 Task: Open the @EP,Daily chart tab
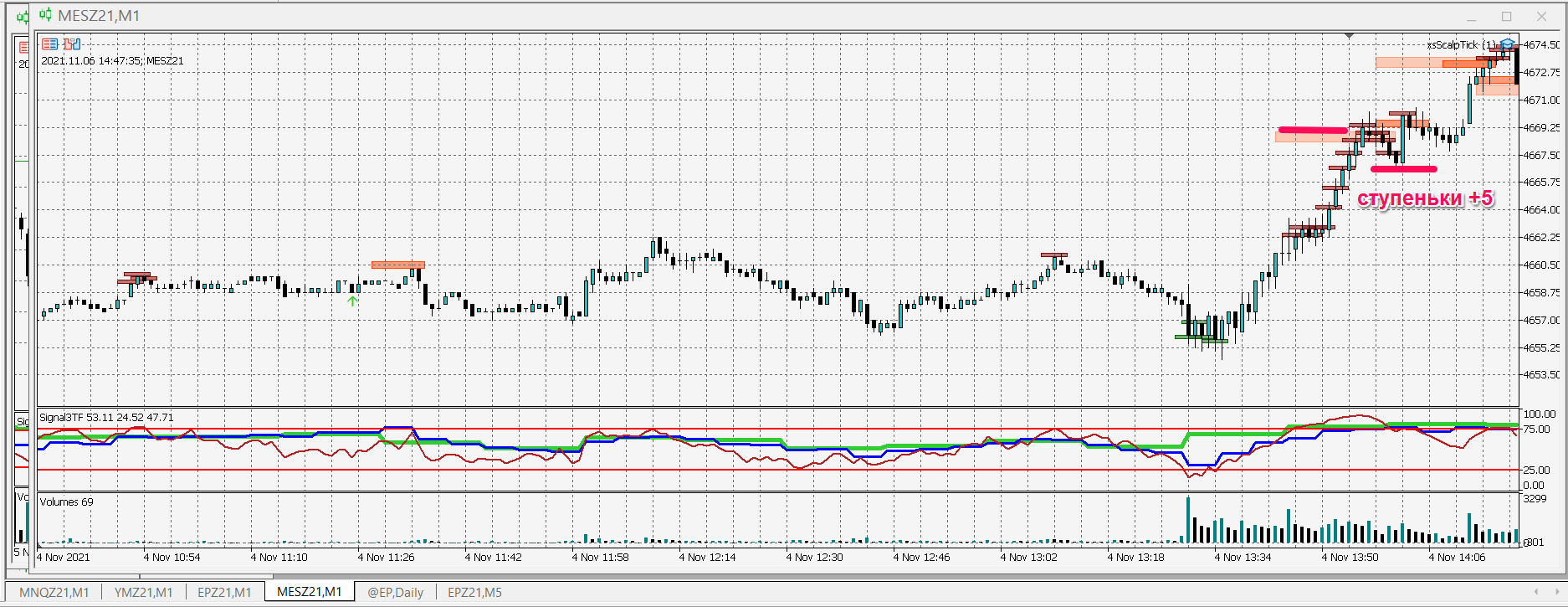coord(395,592)
